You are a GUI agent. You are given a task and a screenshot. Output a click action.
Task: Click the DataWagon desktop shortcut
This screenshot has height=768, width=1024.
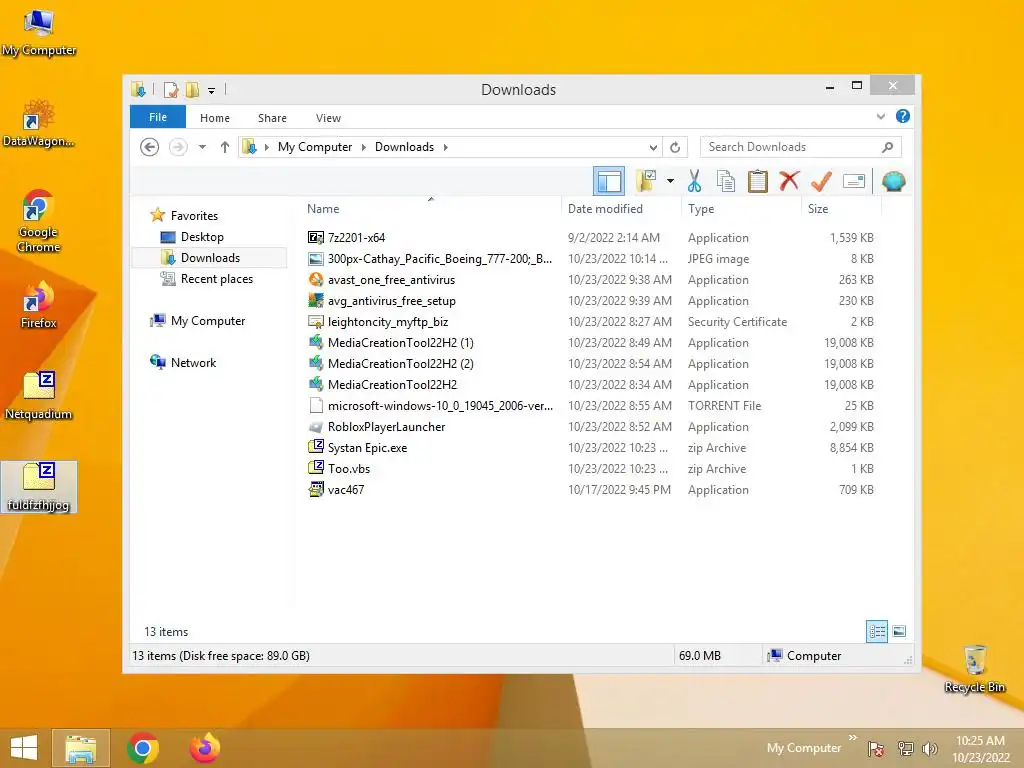coord(39,124)
